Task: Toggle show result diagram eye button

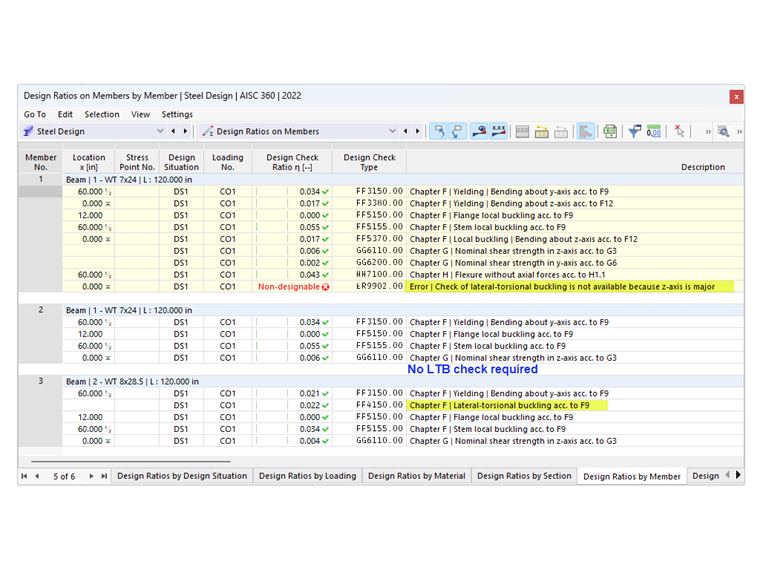Action: coord(479,131)
